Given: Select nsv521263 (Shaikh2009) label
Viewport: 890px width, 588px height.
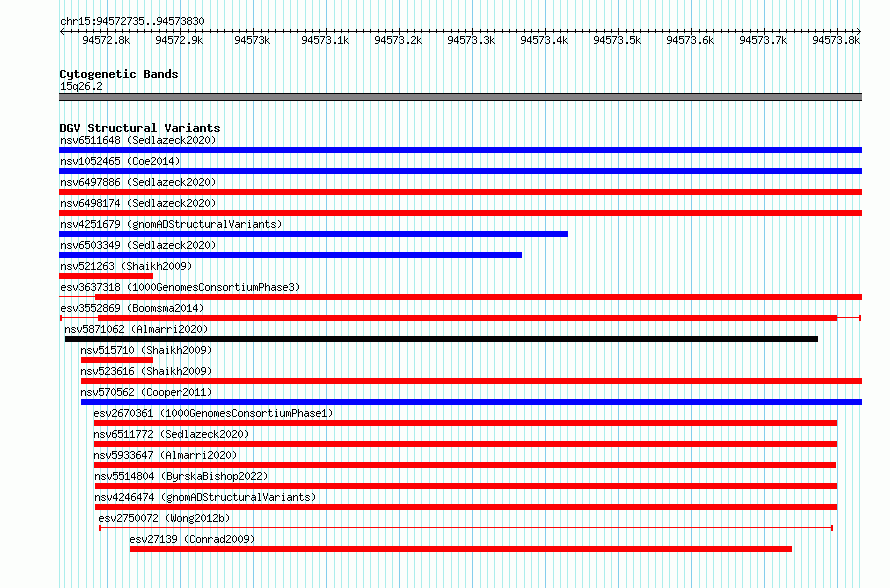Looking at the screenshot, I should click(126, 266).
